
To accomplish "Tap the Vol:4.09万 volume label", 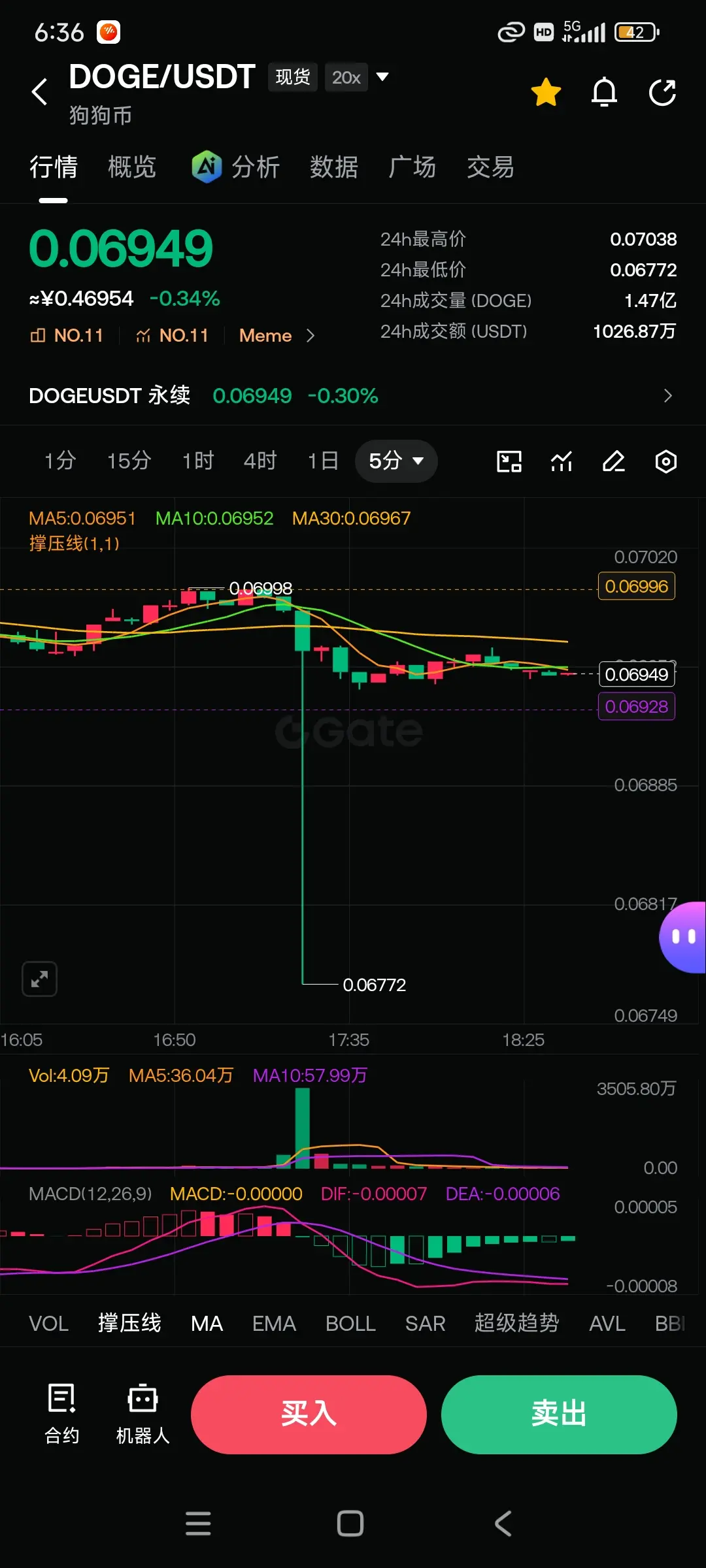I will pos(69,1075).
